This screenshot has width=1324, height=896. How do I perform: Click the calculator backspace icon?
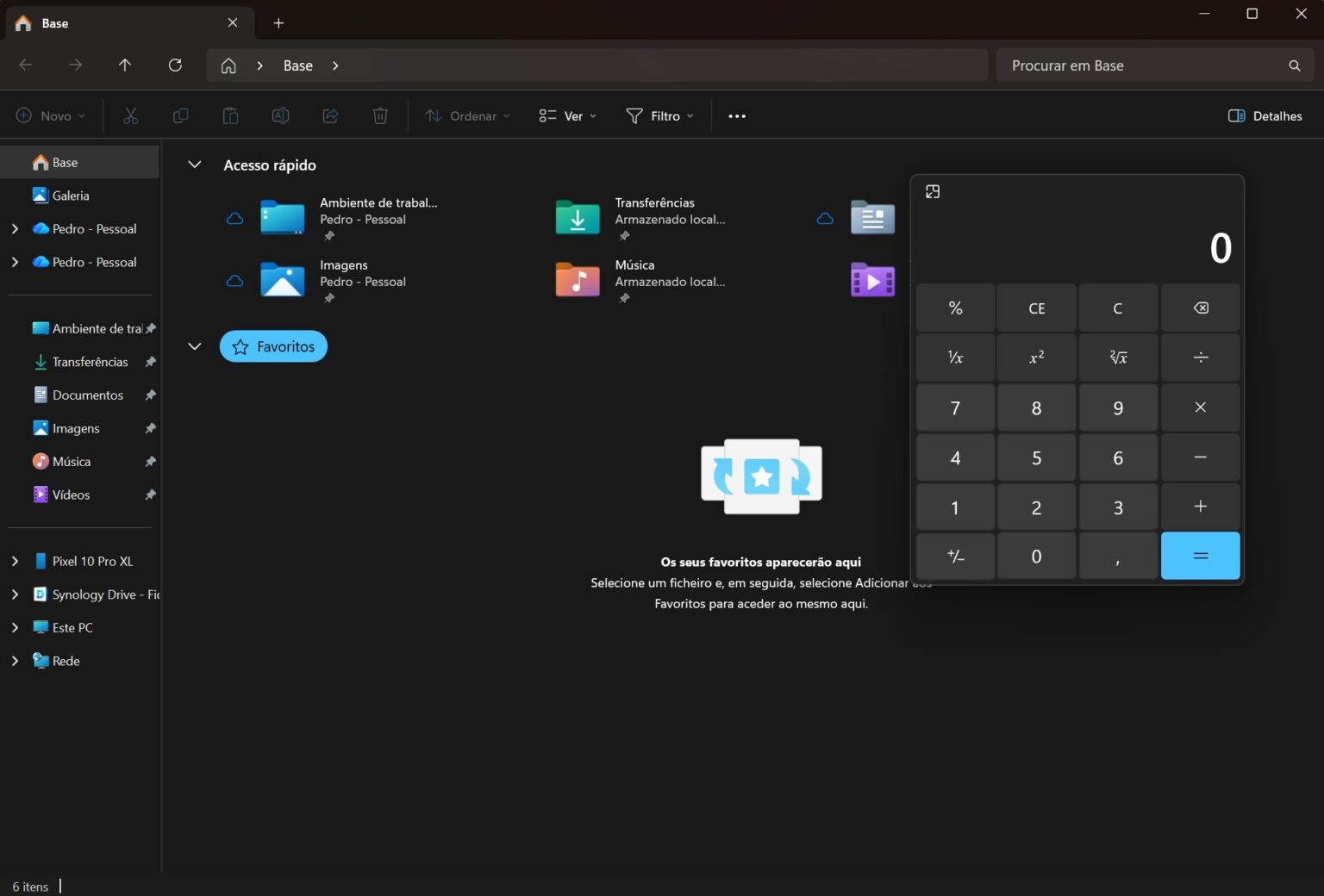pos(1200,308)
